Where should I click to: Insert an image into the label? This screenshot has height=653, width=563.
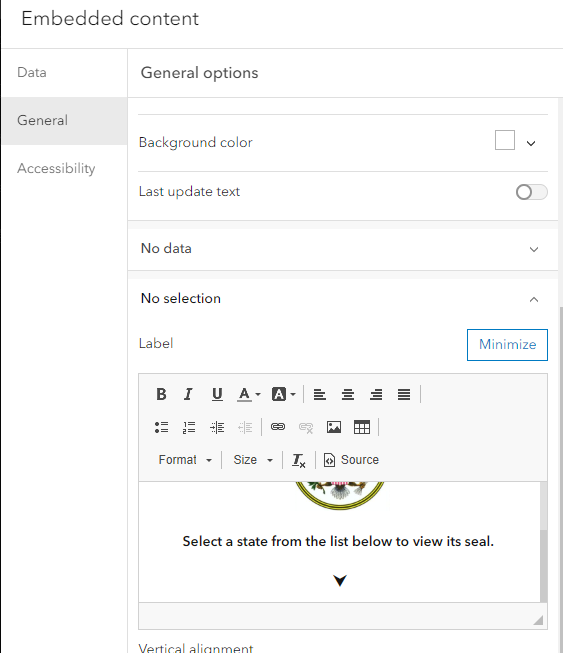point(334,427)
